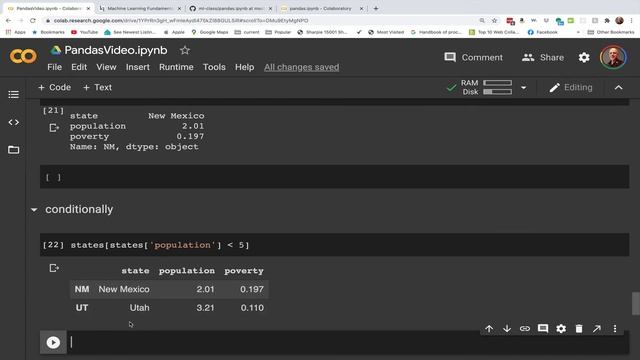Open Other Bookmarks folder

611,32
